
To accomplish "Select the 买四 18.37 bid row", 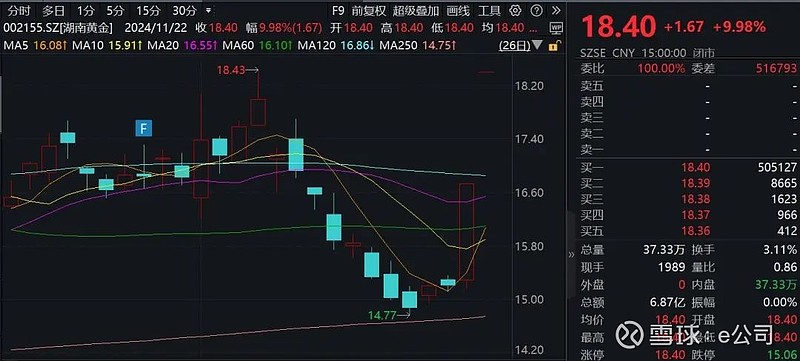I will pyautogui.click(x=689, y=215).
